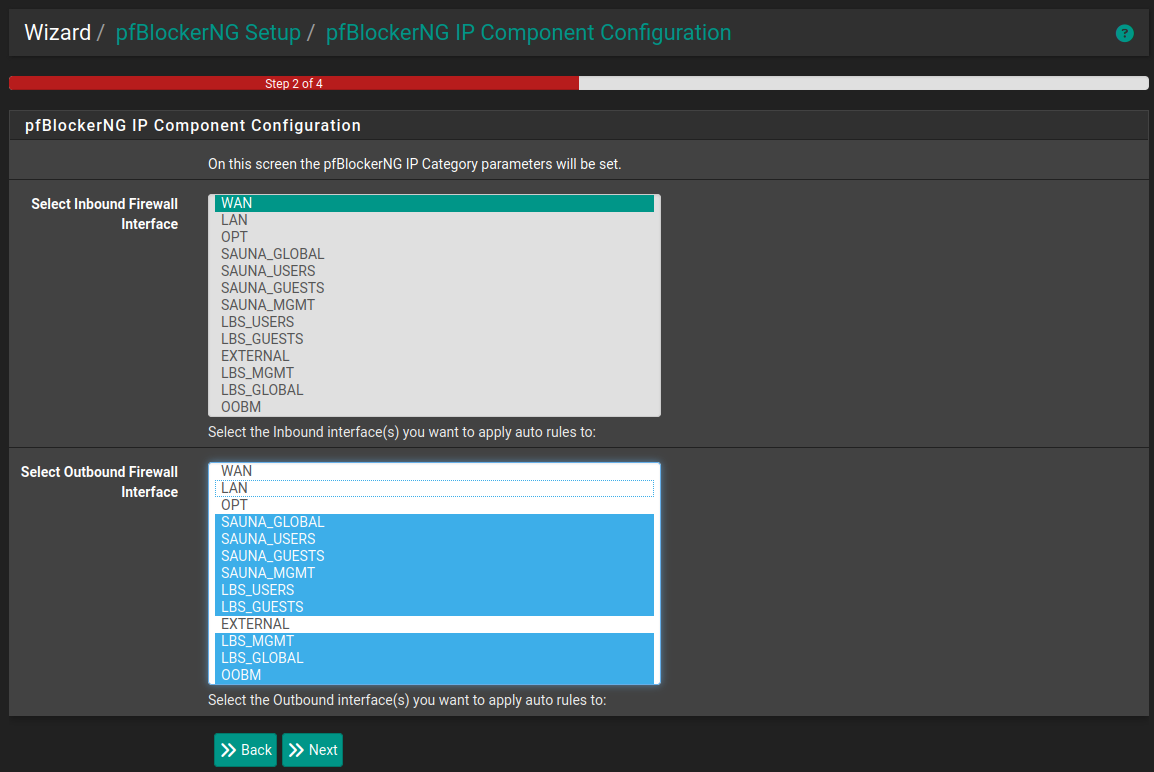The height and width of the screenshot is (772, 1154).
Task: Select OPT in Outbound interface list
Action: (434, 505)
